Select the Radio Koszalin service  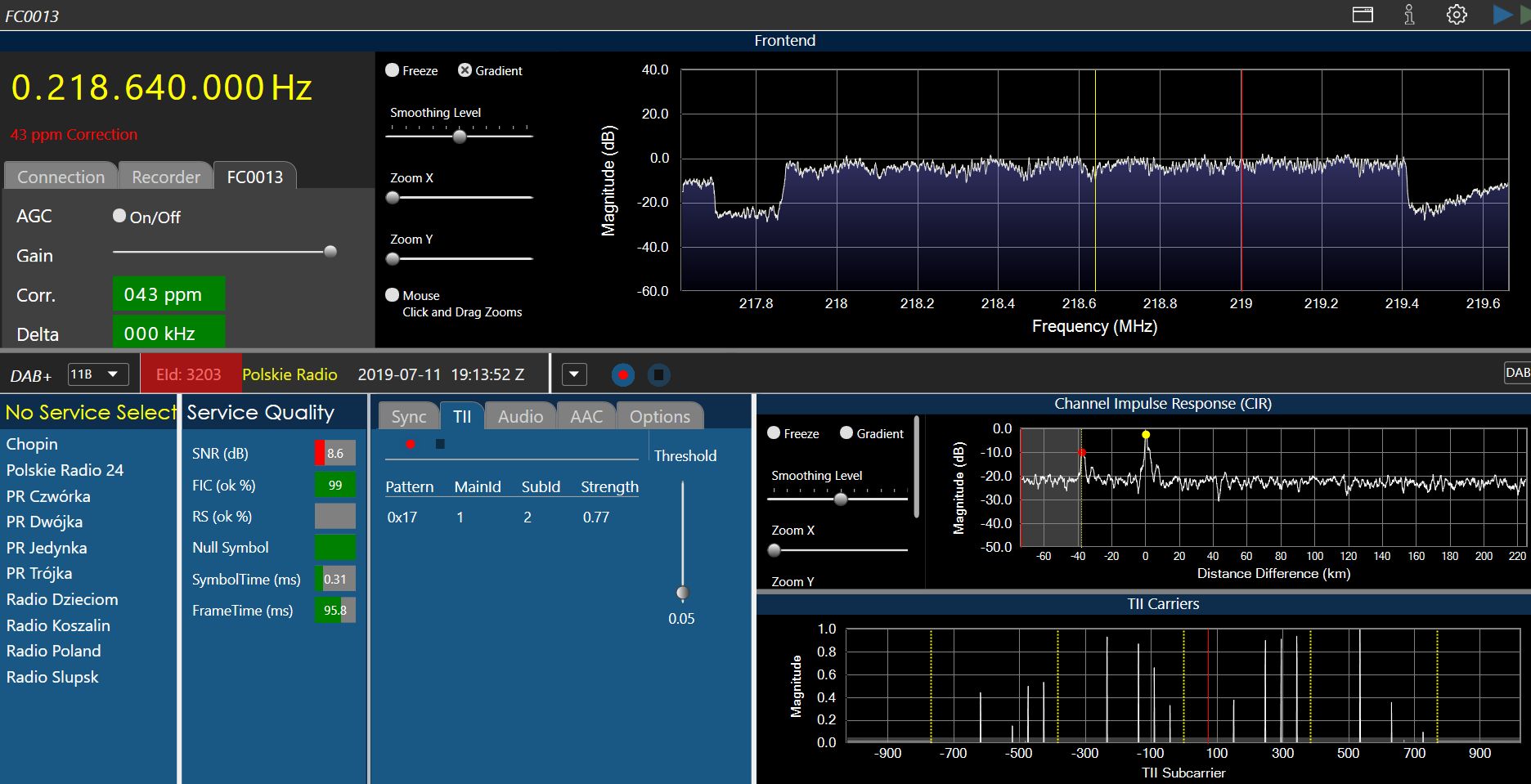coord(58,625)
